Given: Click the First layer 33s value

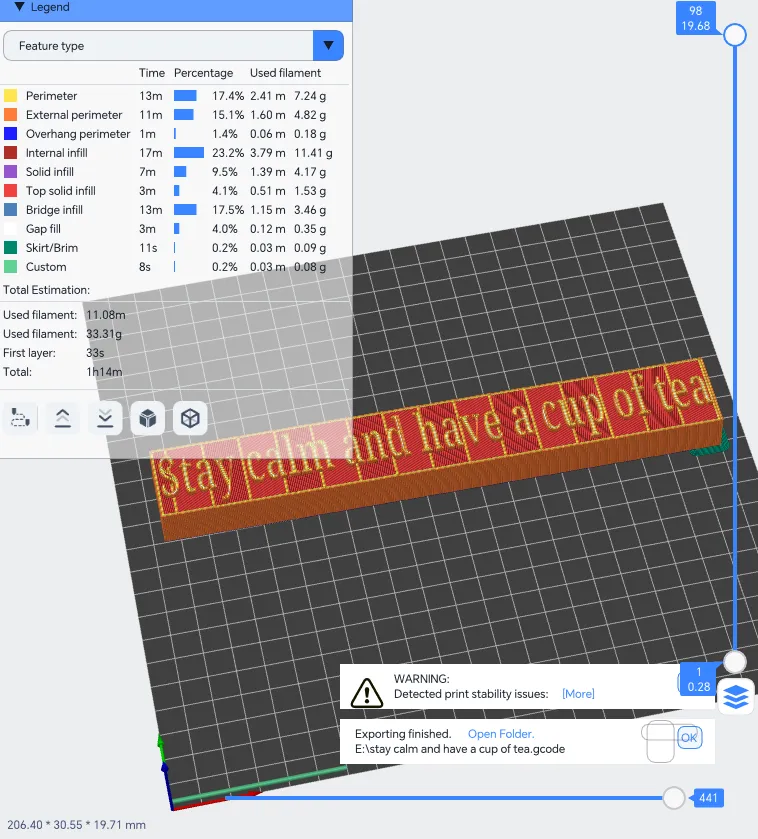Looking at the screenshot, I should [95, 353].
